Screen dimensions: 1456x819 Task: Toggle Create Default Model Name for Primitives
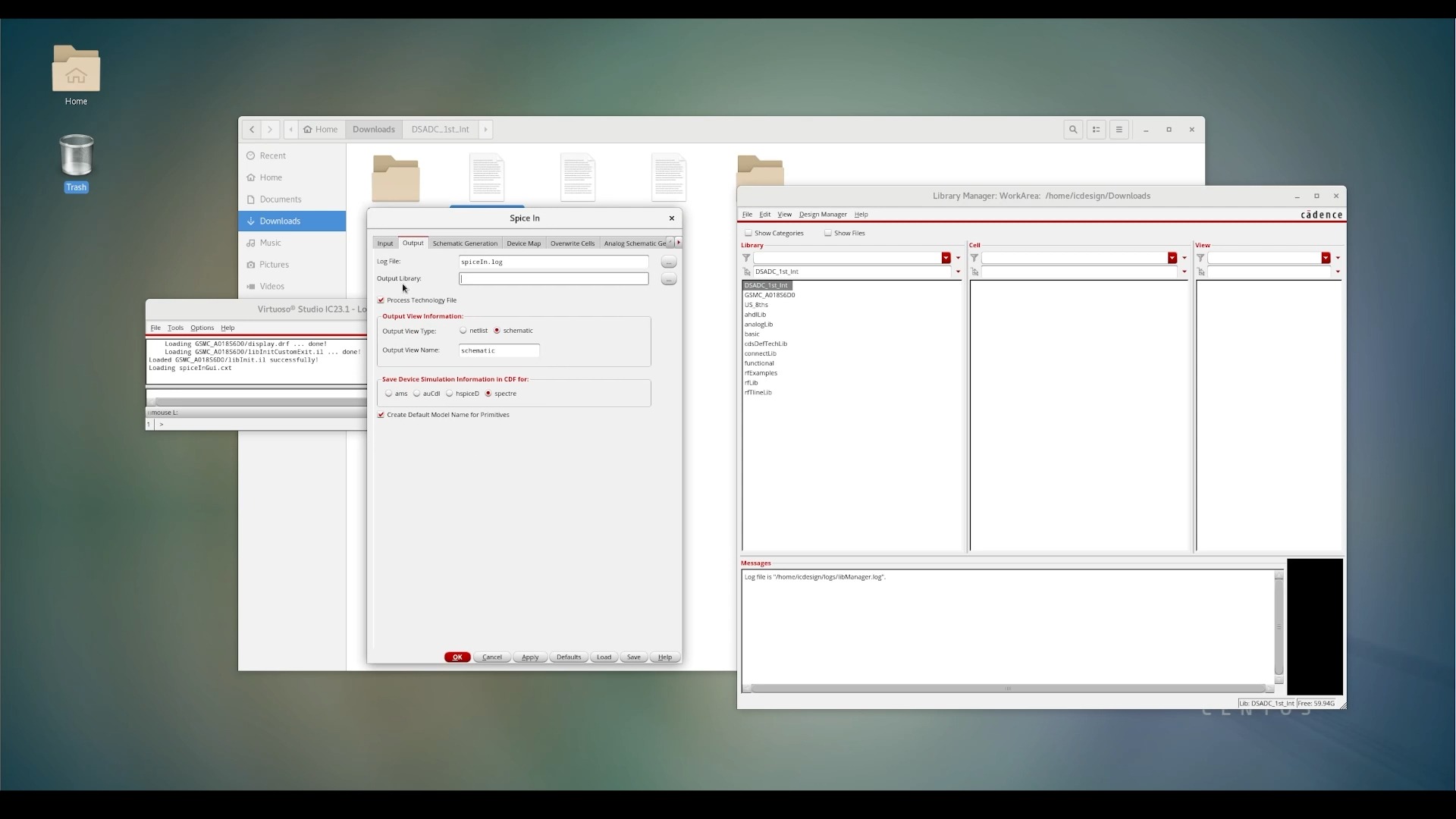point(381,415)
